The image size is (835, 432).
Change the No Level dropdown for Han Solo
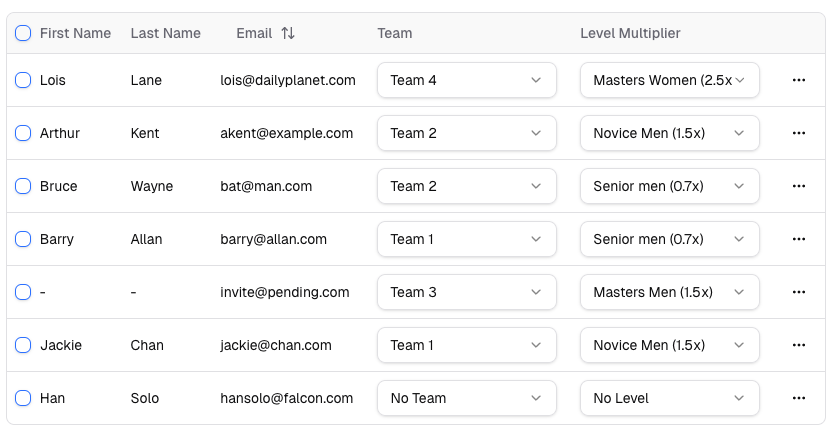pos(669,398)
